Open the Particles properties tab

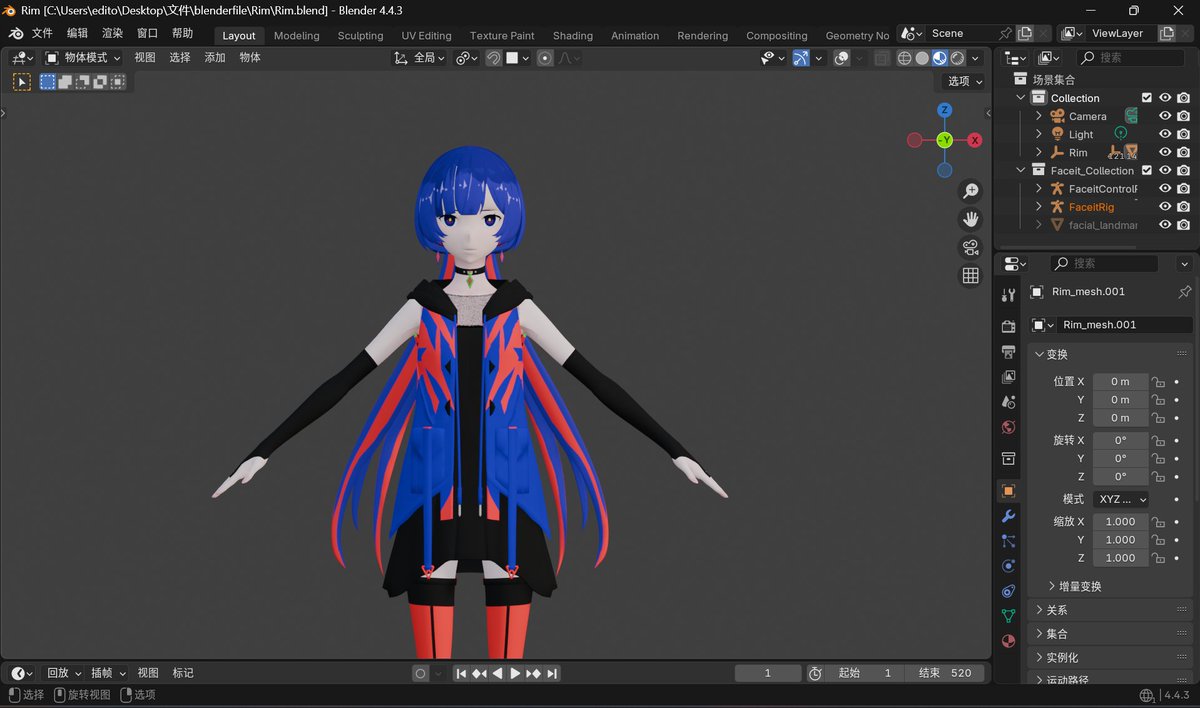click(1008, 541)
